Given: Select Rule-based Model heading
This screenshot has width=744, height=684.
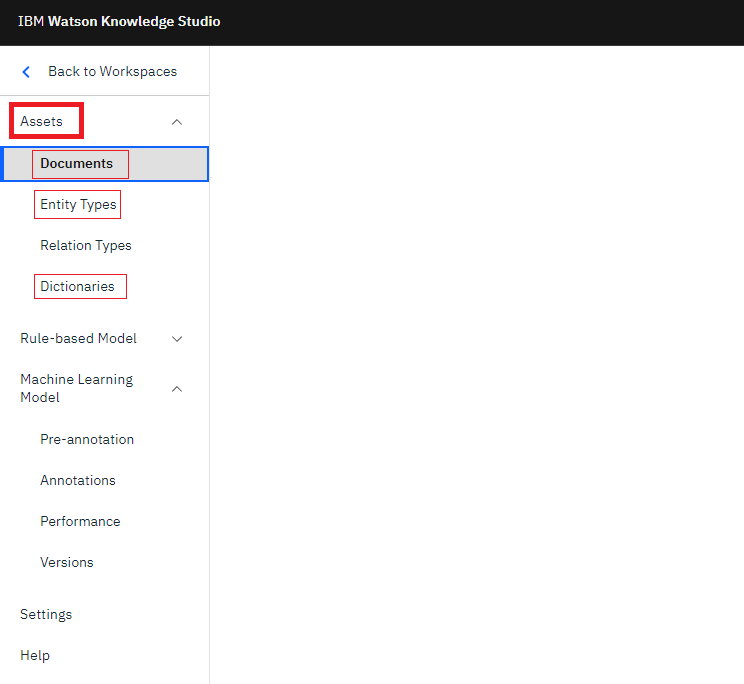Looking at the screenshot, I should (78, 338).
